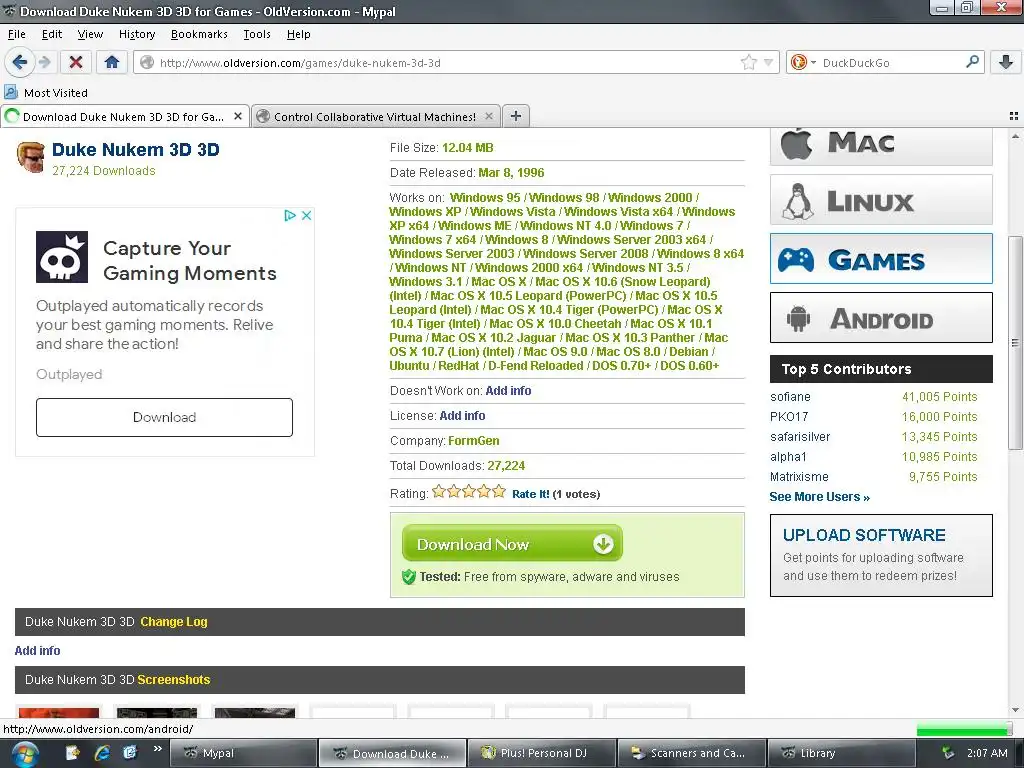
Task: Click the green tested shield icon
Action: [x=409, y=577]
